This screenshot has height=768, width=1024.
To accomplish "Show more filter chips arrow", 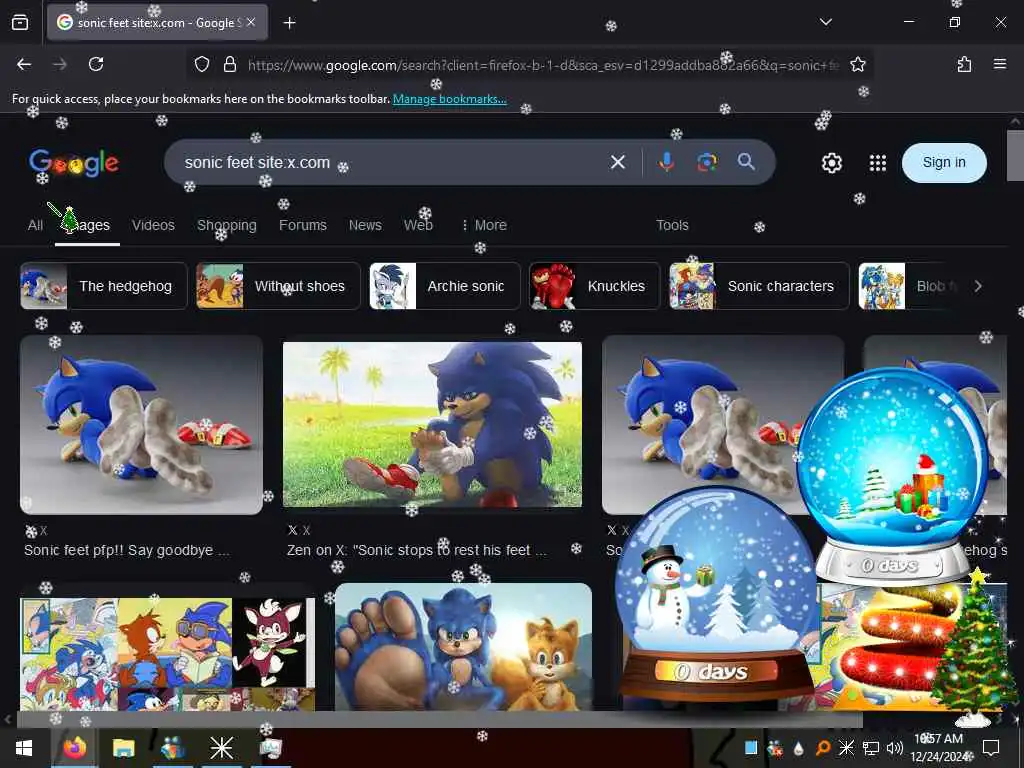I will 978,286.
